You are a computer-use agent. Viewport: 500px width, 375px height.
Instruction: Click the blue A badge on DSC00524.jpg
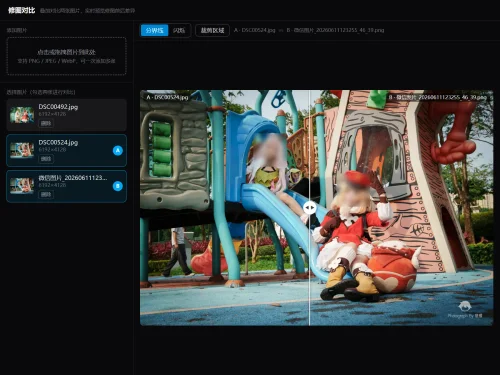click(118, 151)
